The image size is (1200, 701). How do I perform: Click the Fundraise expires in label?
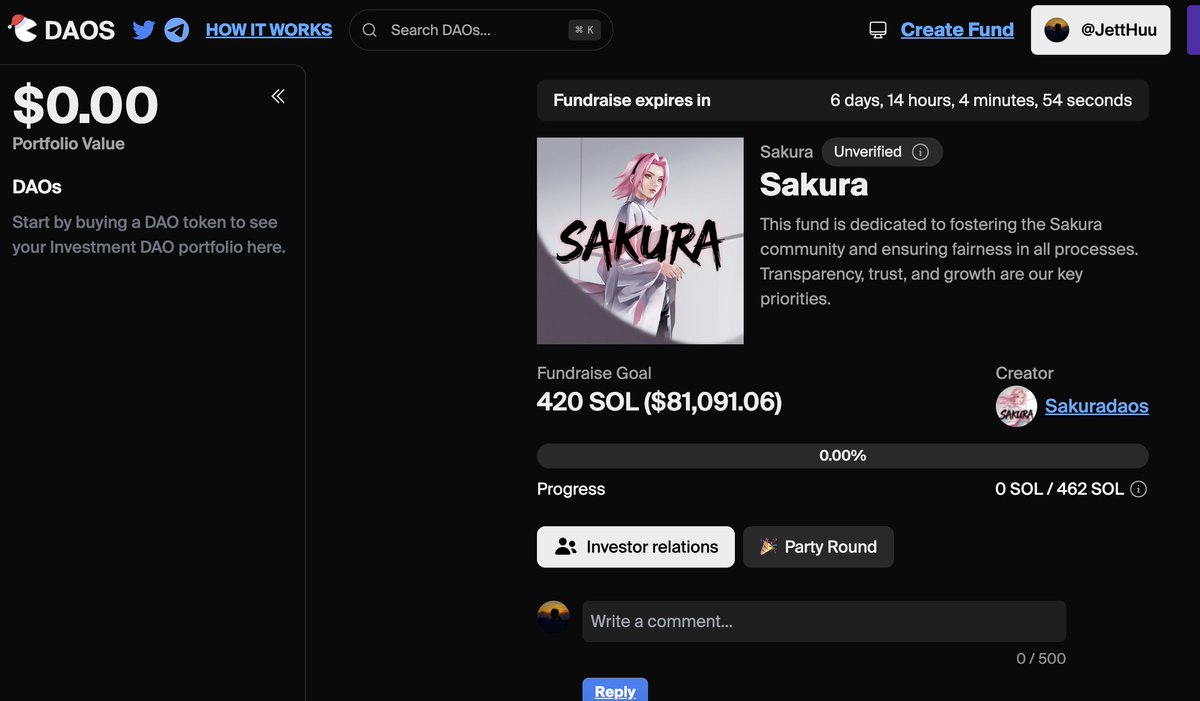pyautogui.click(x=632, y=100)
